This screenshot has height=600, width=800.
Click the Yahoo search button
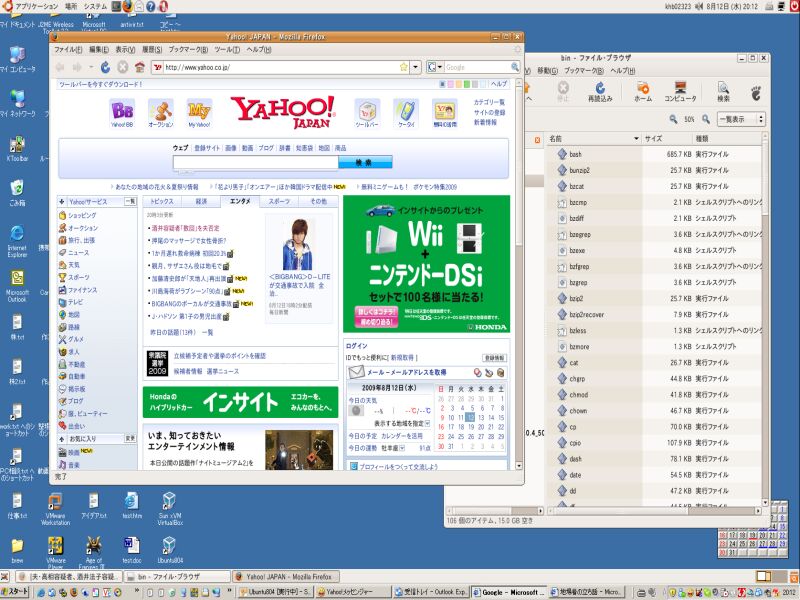tap(365, 162)
